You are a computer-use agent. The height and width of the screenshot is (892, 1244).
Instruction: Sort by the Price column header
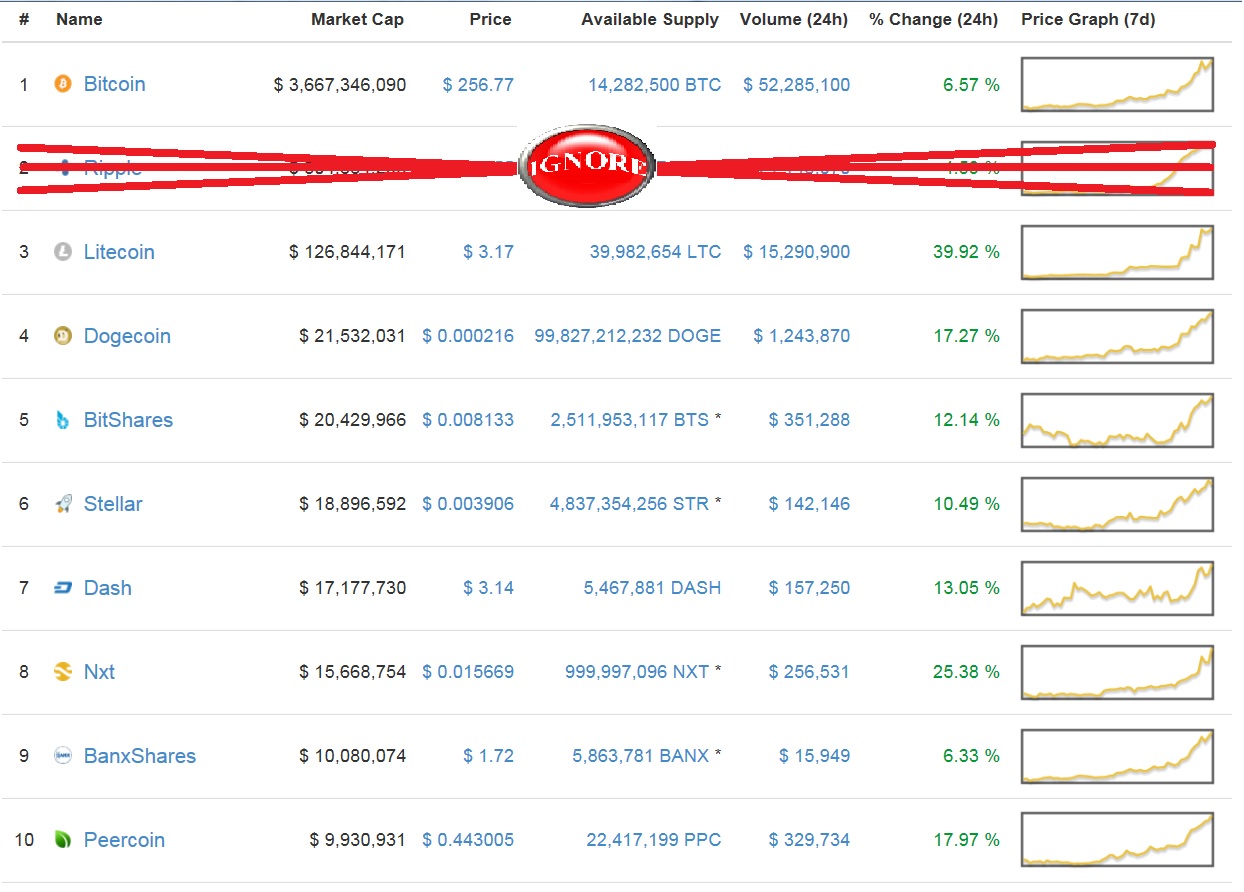[x=490, y=19]
